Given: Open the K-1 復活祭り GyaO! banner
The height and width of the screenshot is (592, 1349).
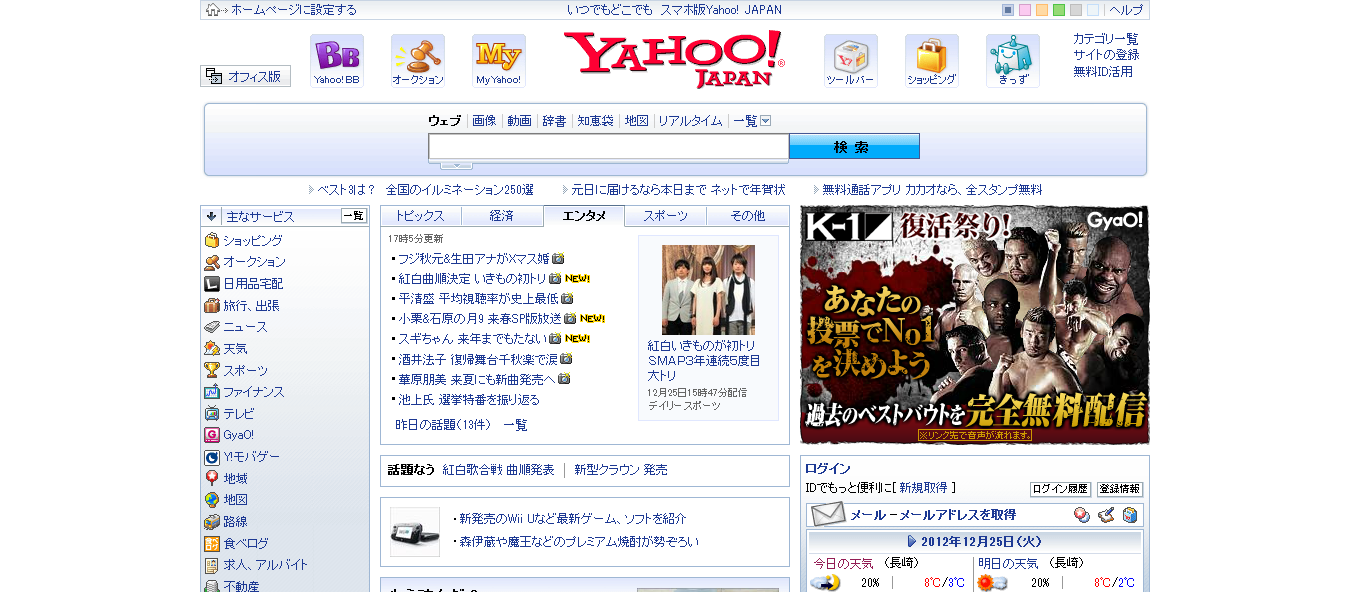Looking at the screenshot, I should tap(974, 325).
